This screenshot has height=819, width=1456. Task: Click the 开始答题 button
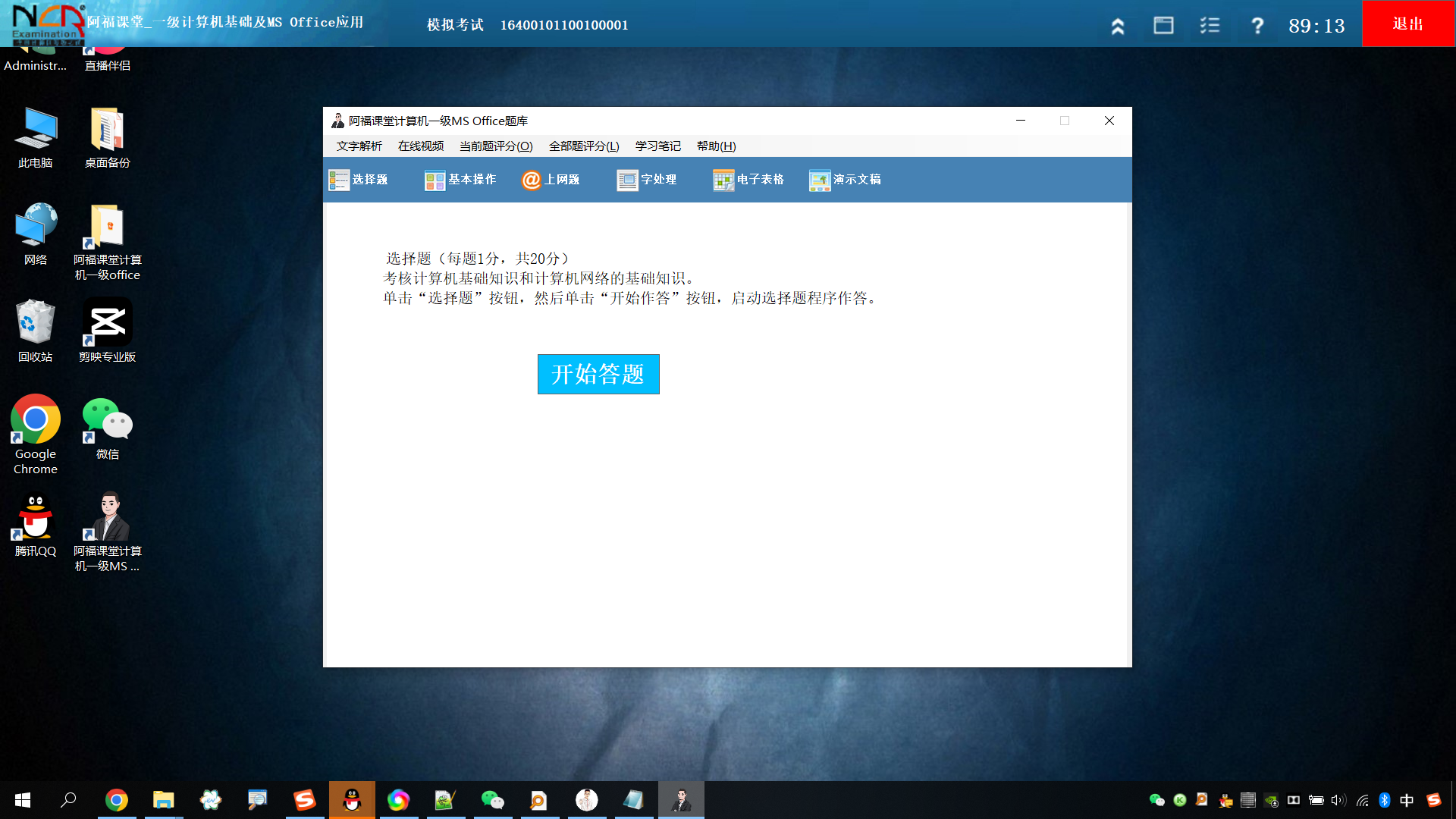point(598,374)
